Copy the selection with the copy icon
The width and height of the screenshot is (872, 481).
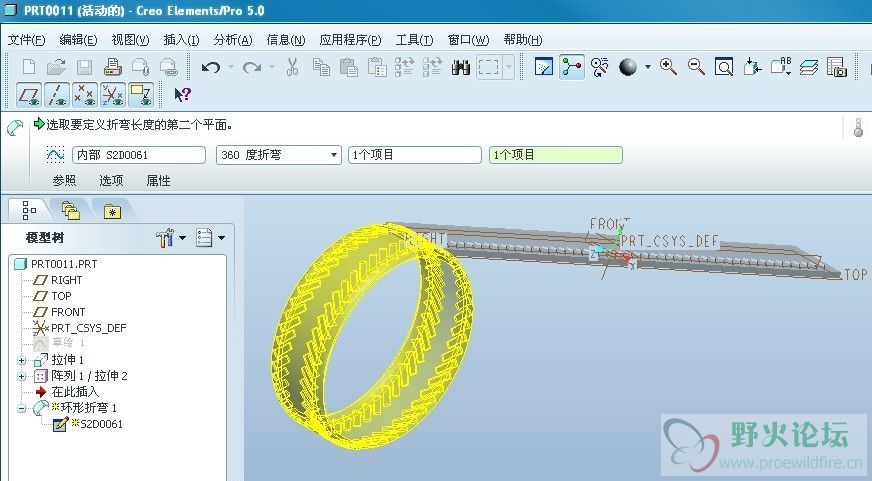(x=321, y=67)
